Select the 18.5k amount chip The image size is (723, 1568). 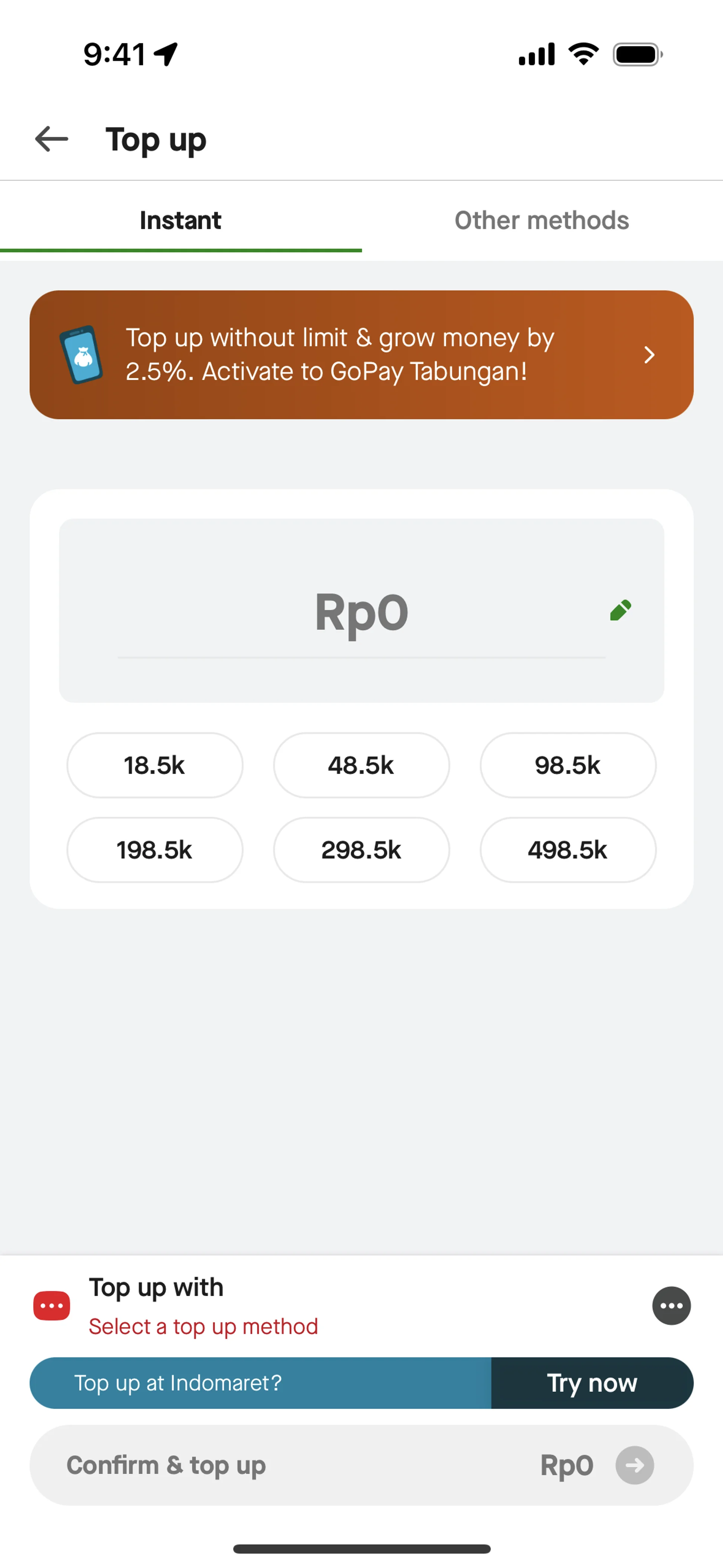pyautogui.click(x=155, y=765)
